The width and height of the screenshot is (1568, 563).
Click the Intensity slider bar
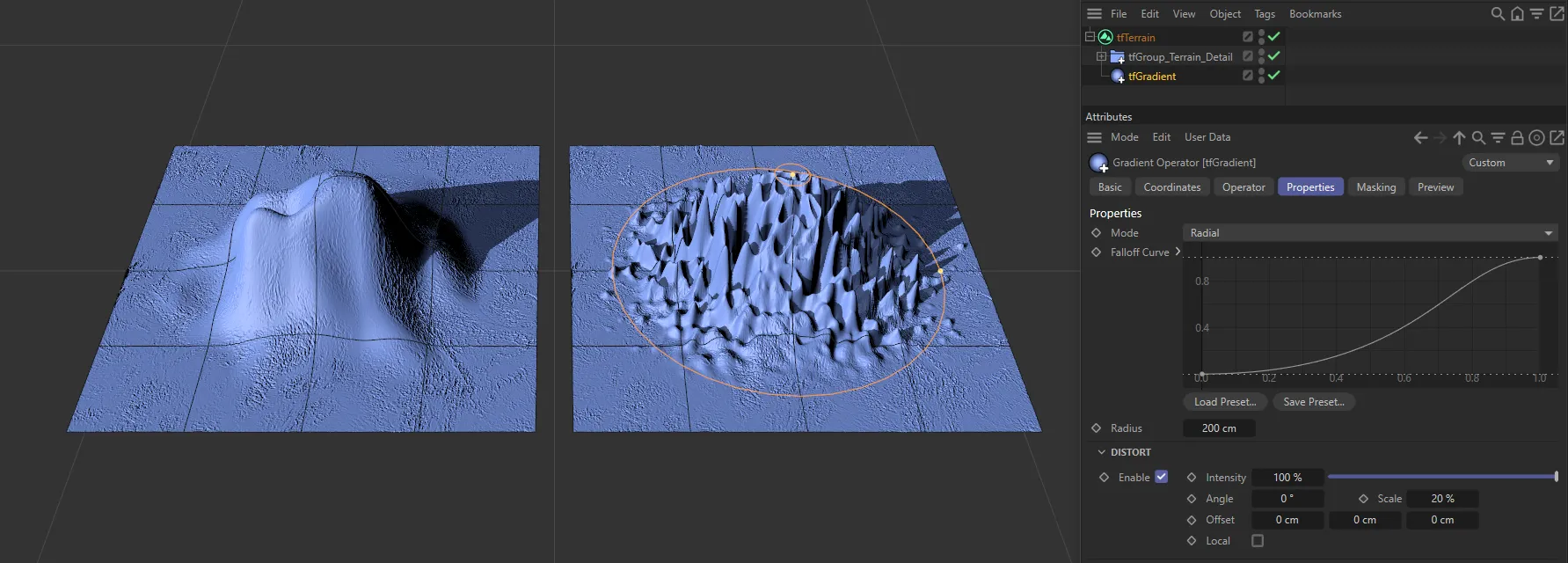[1442, 477]
